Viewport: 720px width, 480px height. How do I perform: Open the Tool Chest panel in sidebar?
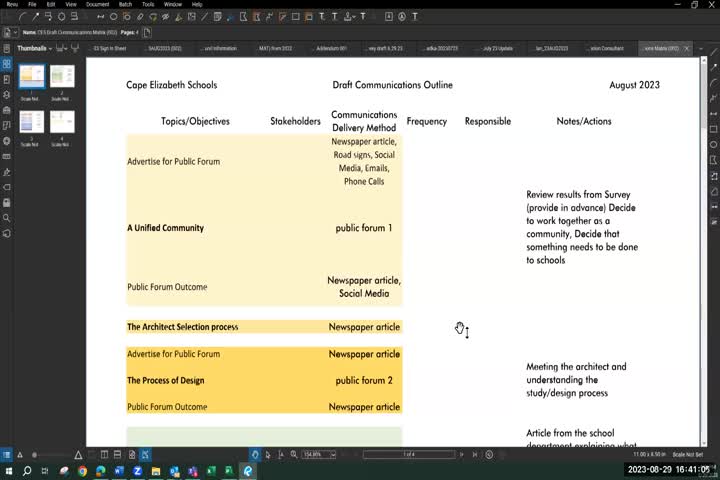[6, 110]
